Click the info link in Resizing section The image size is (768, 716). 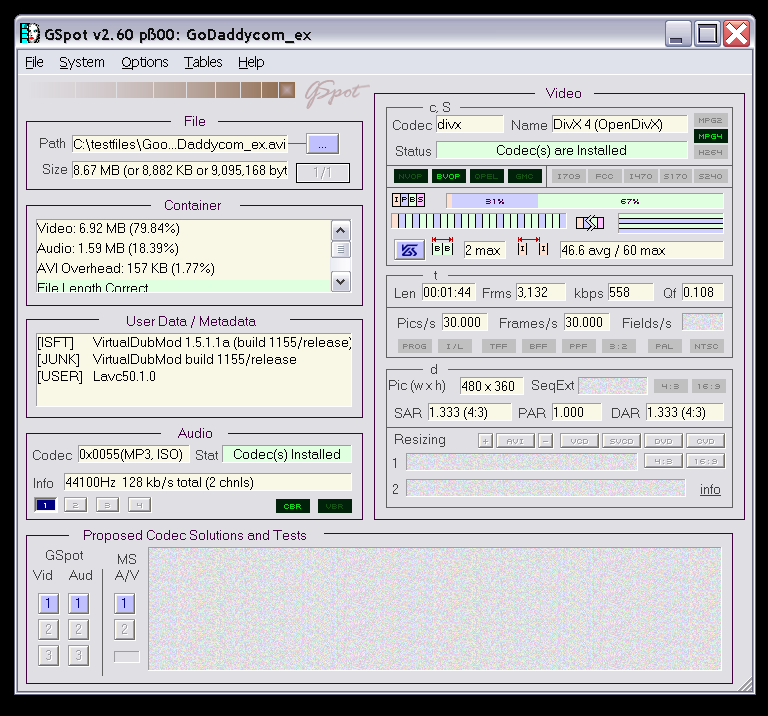pos(710,489)
